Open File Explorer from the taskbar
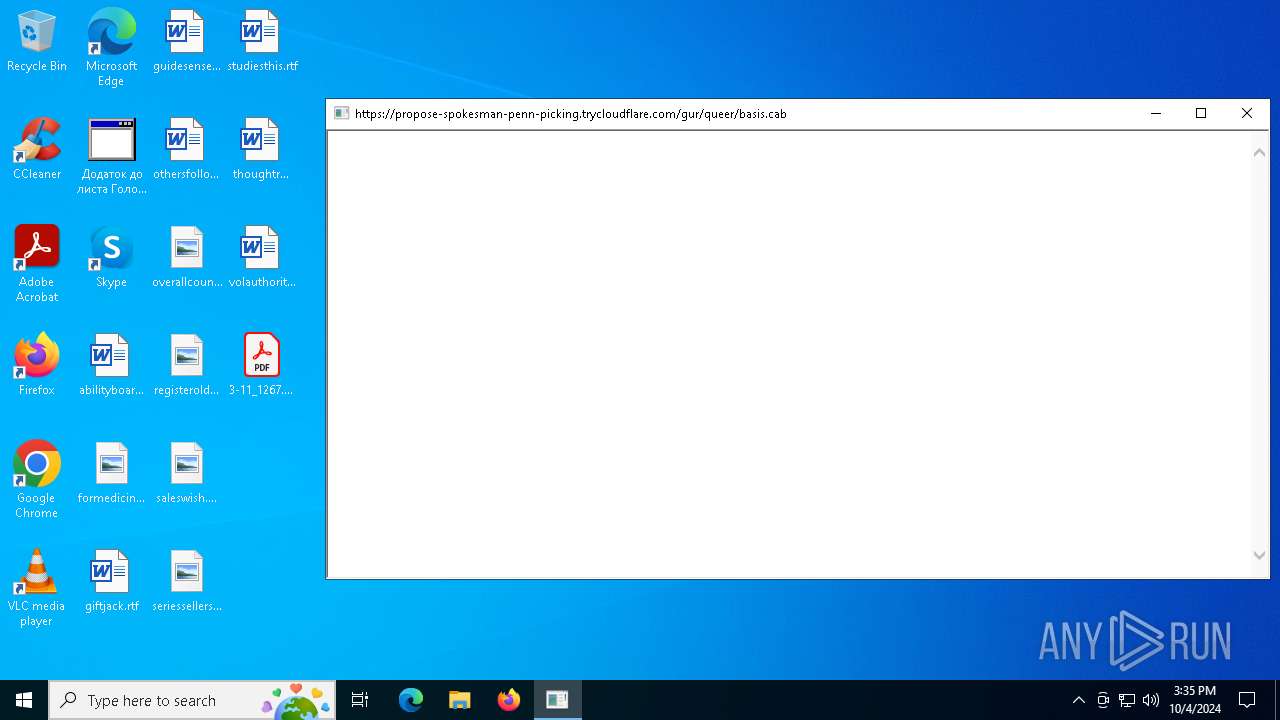The height and width of the screenshot is (720, 1280). [x=459, y=700]
